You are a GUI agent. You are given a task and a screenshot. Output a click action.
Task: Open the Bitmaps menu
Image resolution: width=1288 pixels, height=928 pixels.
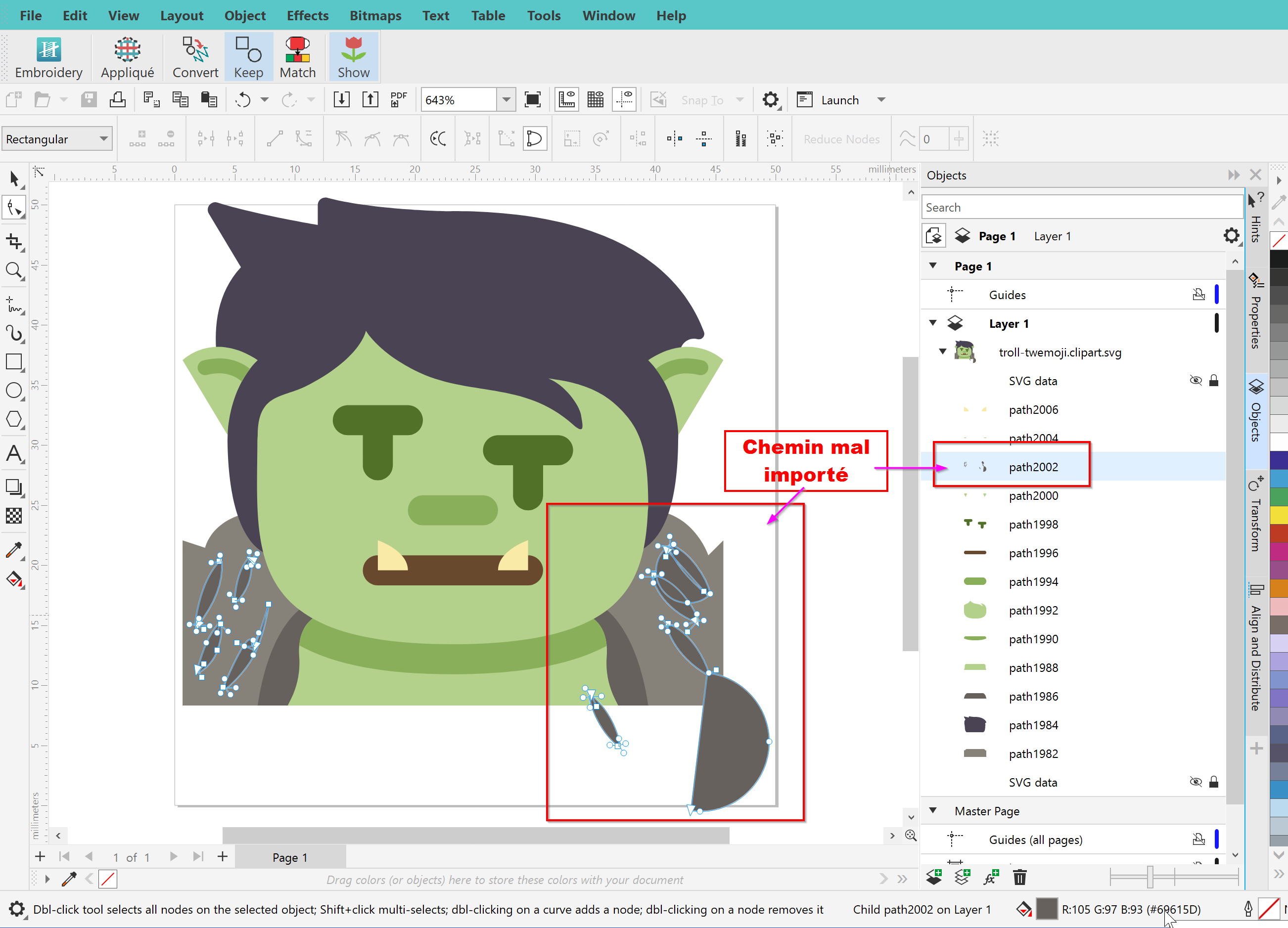[375, 15]
